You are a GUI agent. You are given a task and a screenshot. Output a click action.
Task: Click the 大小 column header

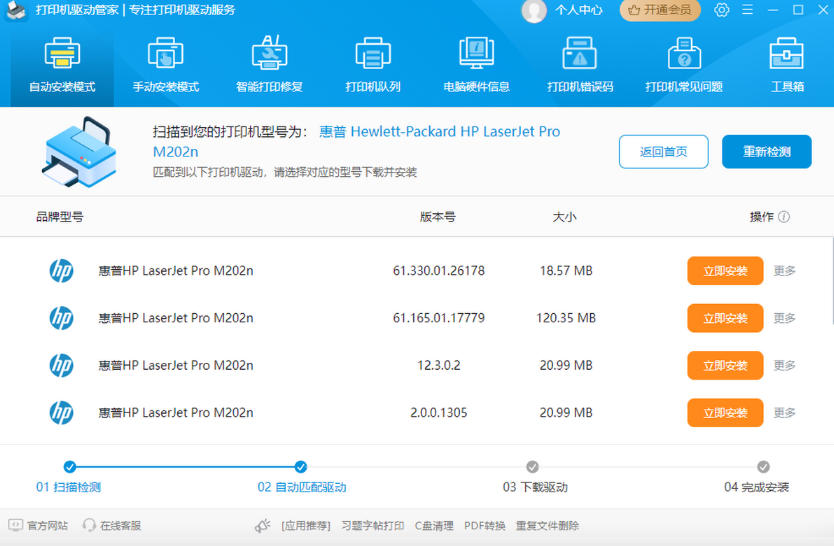pyautogui.click(x=564, y=216)
